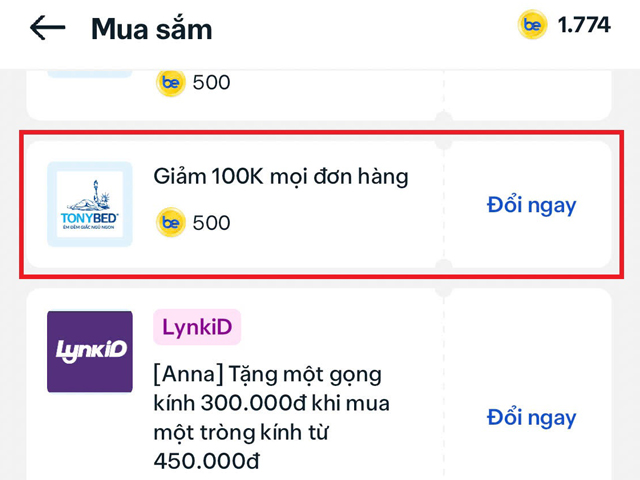Open the be coin balance icon in header
Viewport: 640px width, 480px height.
[x=532, y=25]
